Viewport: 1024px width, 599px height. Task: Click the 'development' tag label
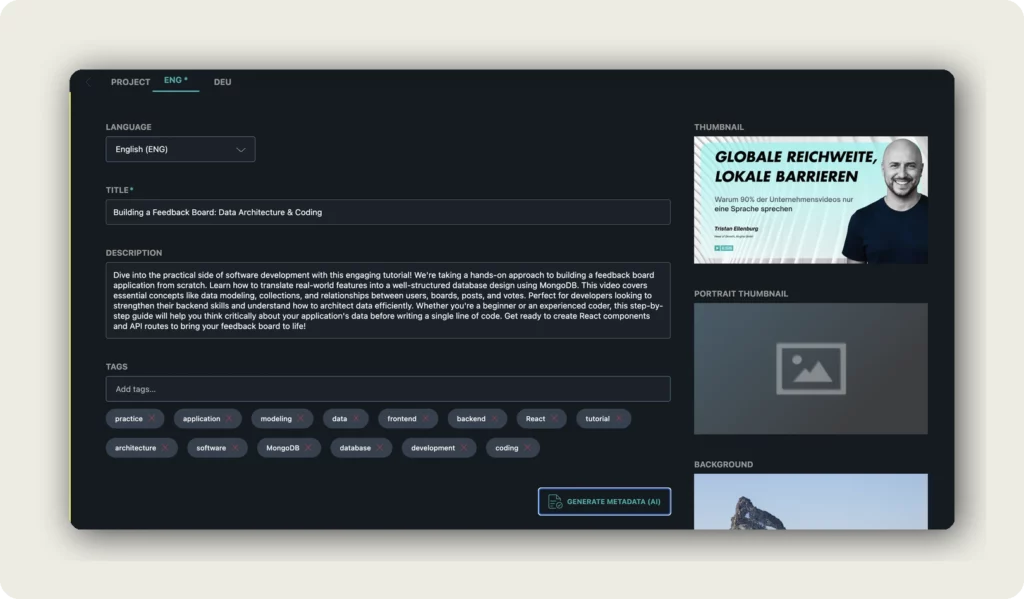433,448
